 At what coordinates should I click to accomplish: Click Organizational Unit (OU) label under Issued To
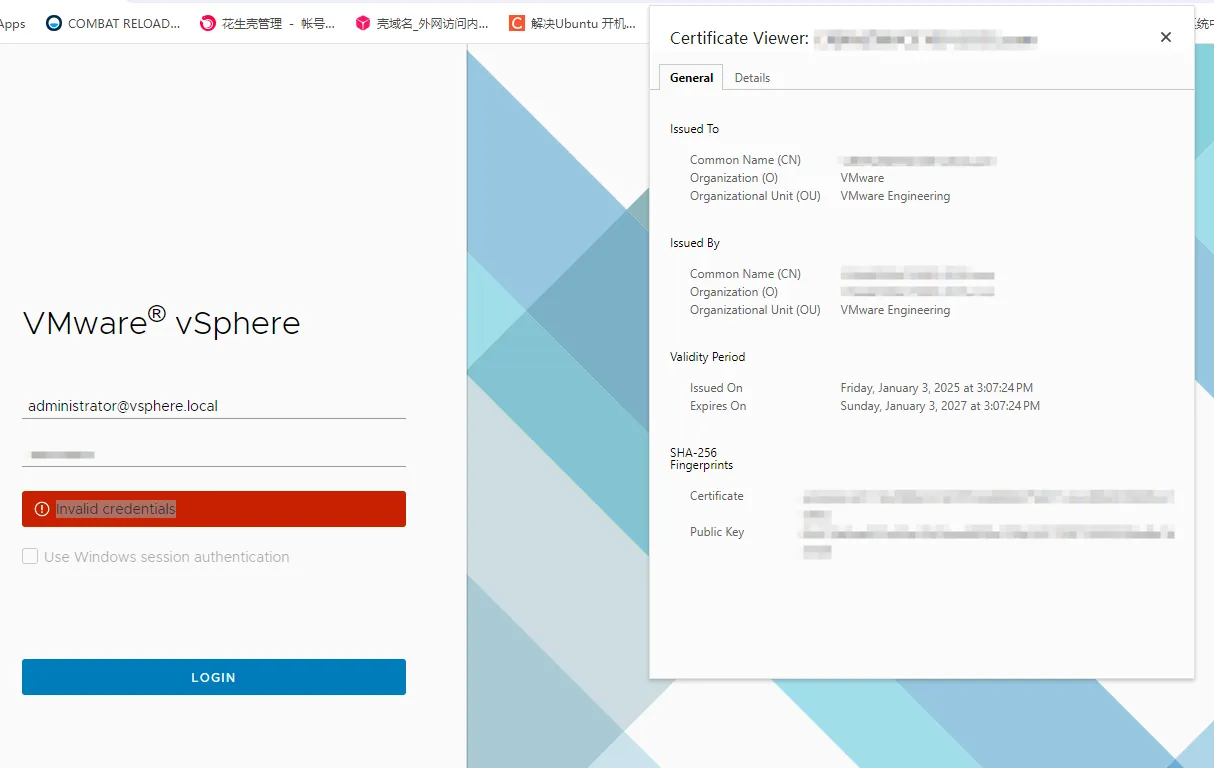(755, 196)
